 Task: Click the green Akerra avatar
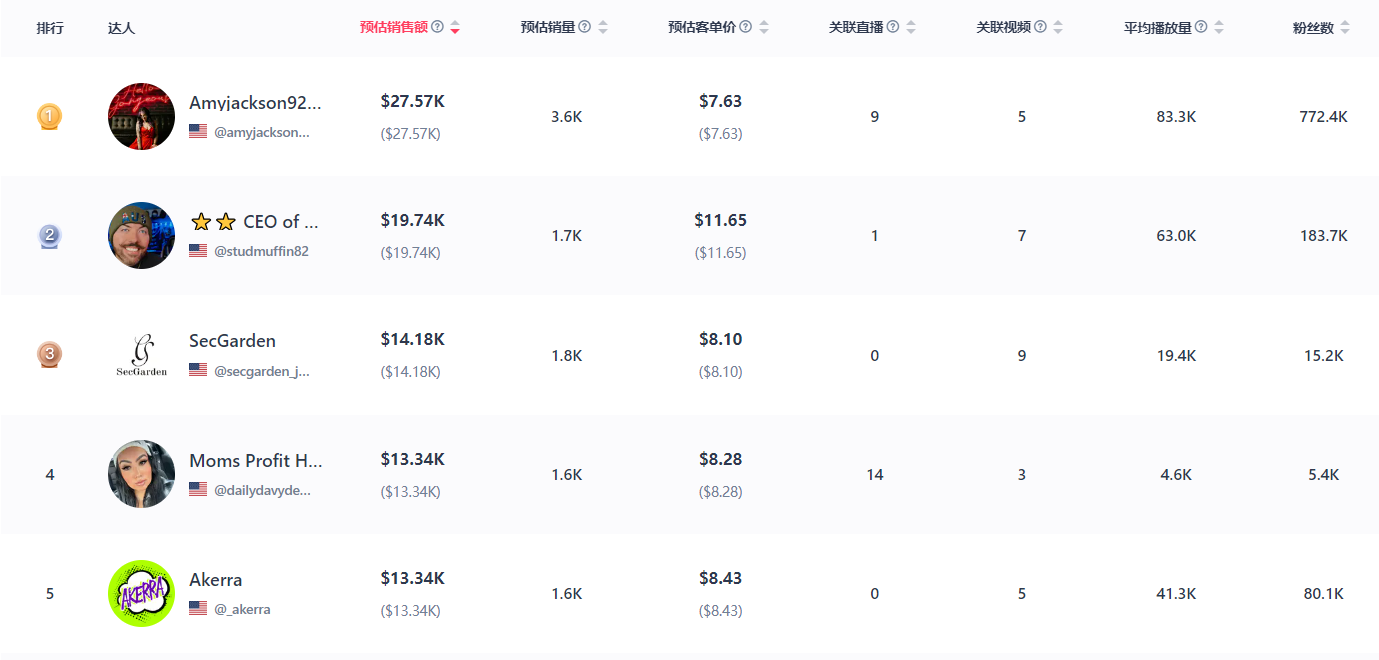141,594
